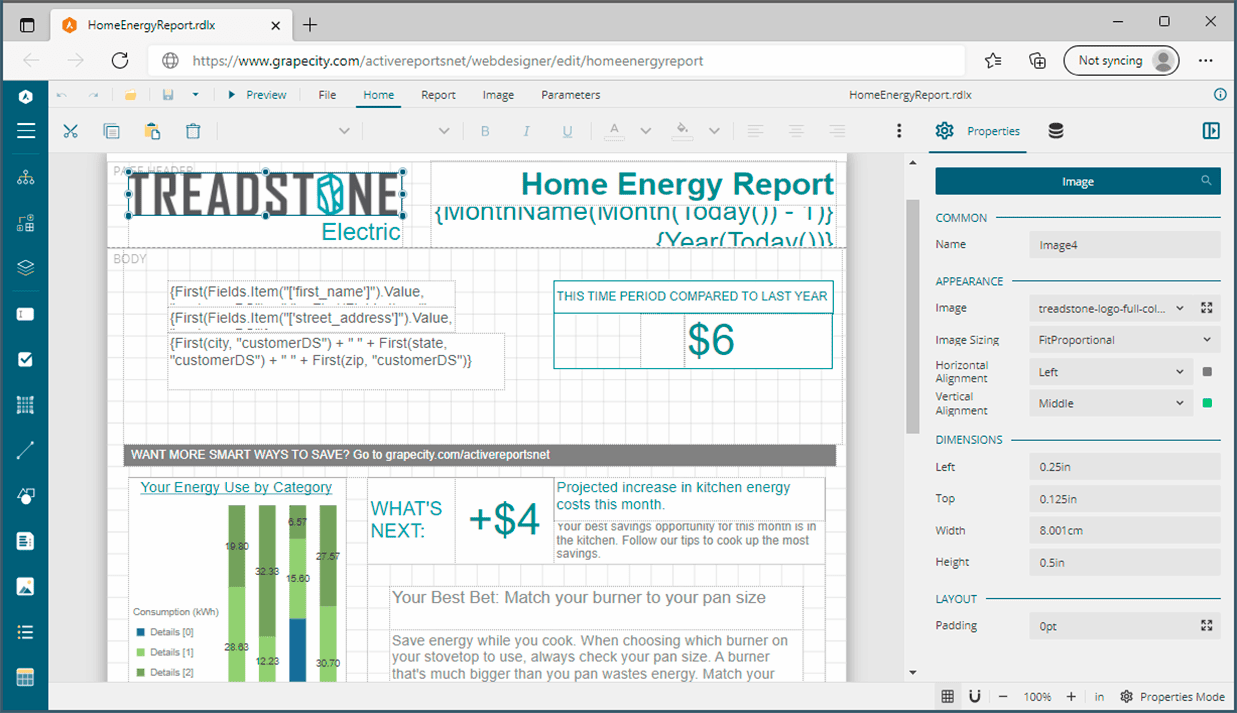The height and width of the screenshot is (713, 1237).
Task: Switch to the Image tab
Action: coord(498,95)
